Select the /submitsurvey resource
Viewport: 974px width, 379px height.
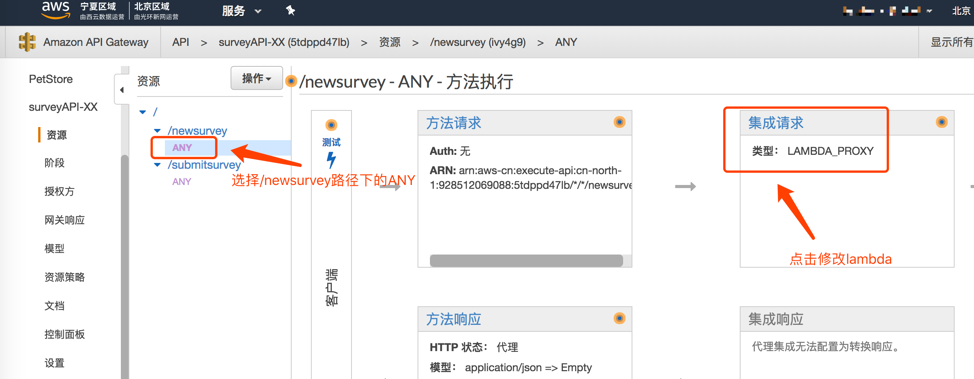coord(204,165)
